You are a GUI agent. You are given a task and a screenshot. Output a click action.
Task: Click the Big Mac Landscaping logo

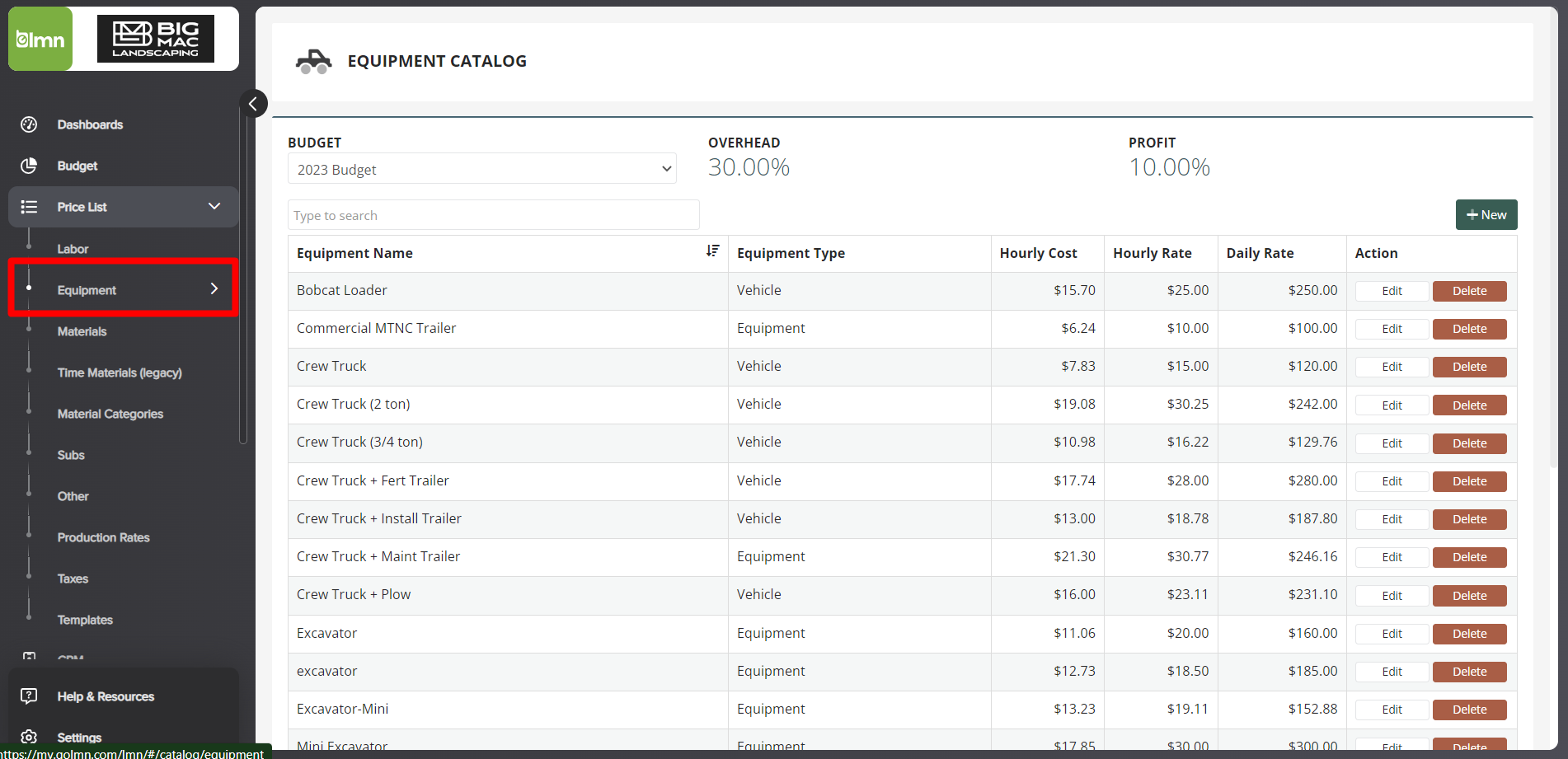tap(156, 39)
